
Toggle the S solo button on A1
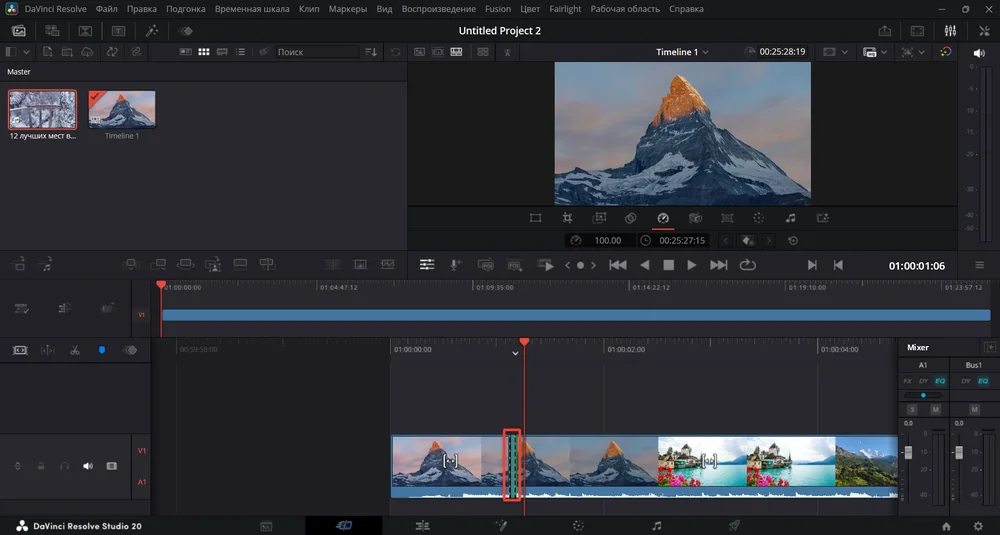pyautogui.click(x=911, y=409)
